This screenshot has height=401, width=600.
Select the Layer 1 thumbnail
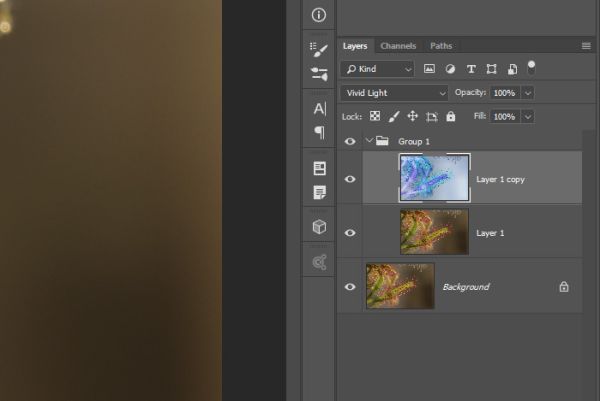(434, 232)
